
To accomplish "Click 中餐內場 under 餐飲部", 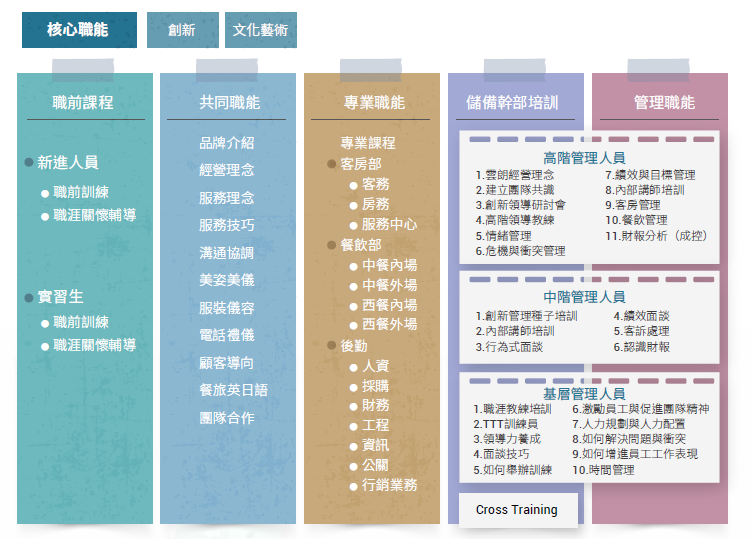I will tap(389, 265).
